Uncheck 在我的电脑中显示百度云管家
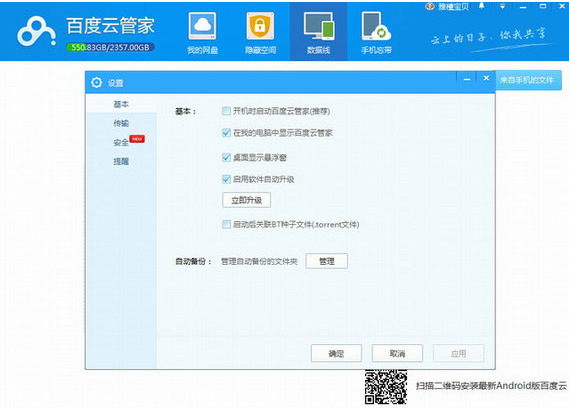569x408 pixels. 226,133
